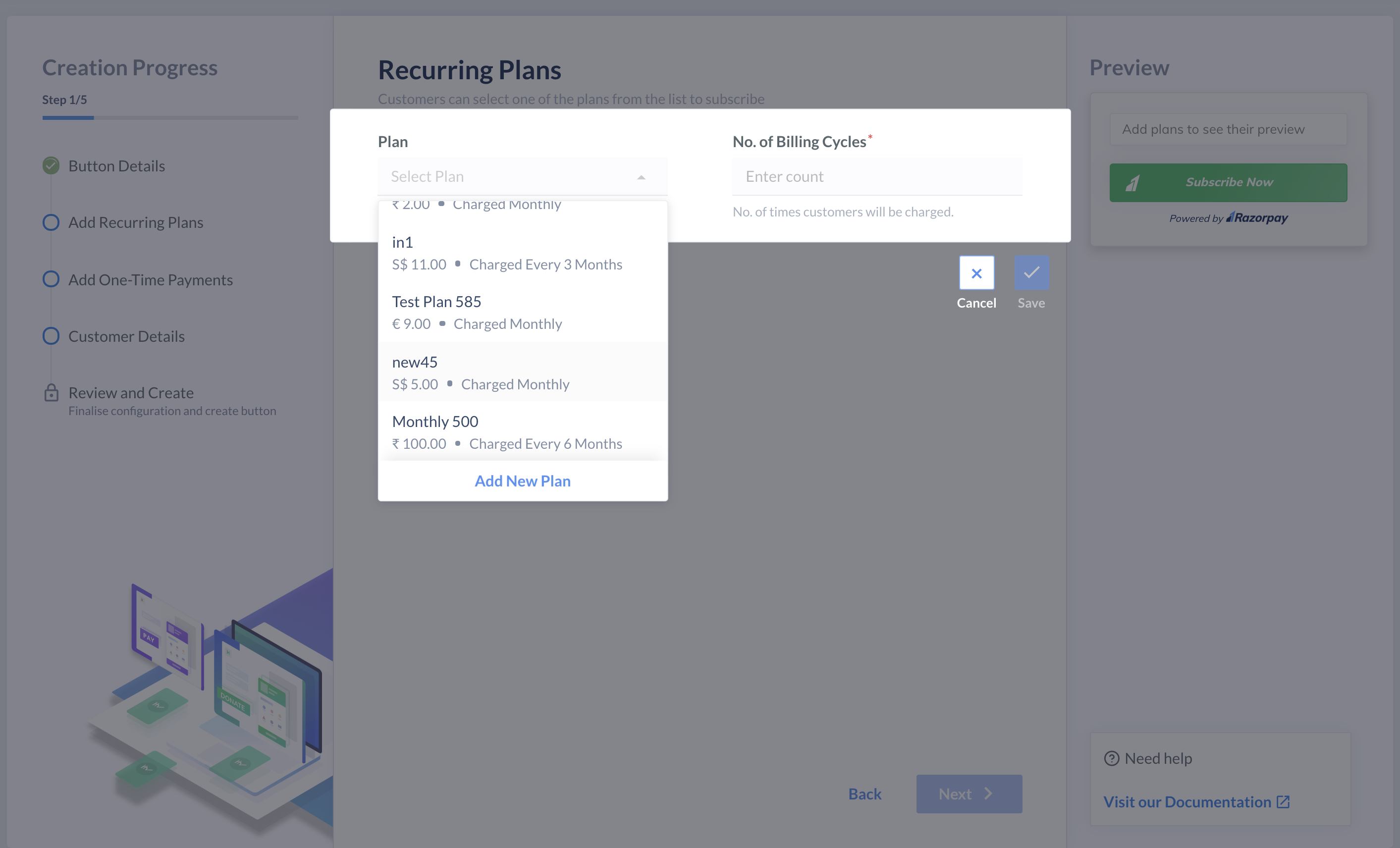This screenshot has width=1400, height=848.
Task: Collapse the Select Plan dropdown
Action: (641, 177)
